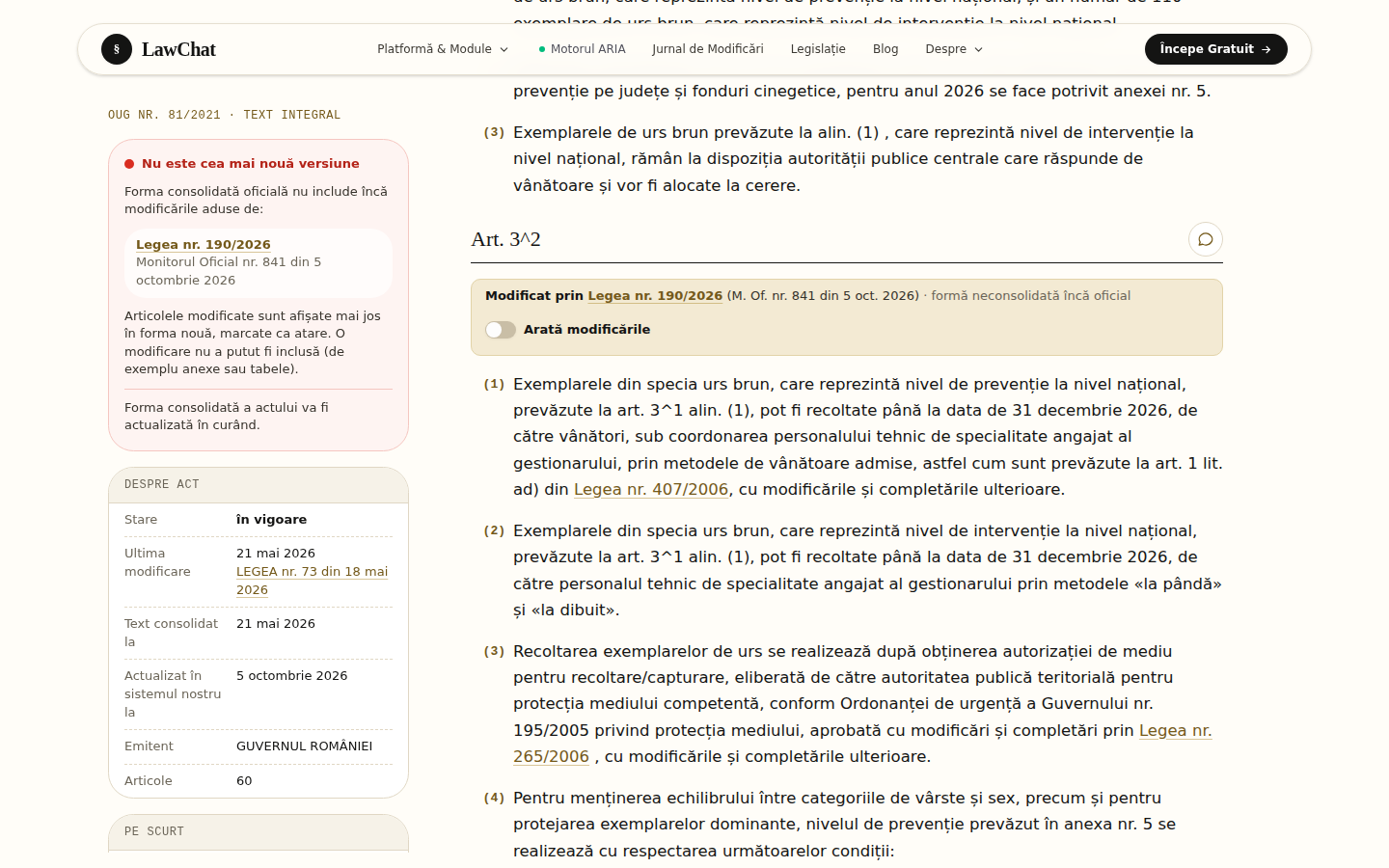Open the Motorul ARIA nav item

point(582,49)
